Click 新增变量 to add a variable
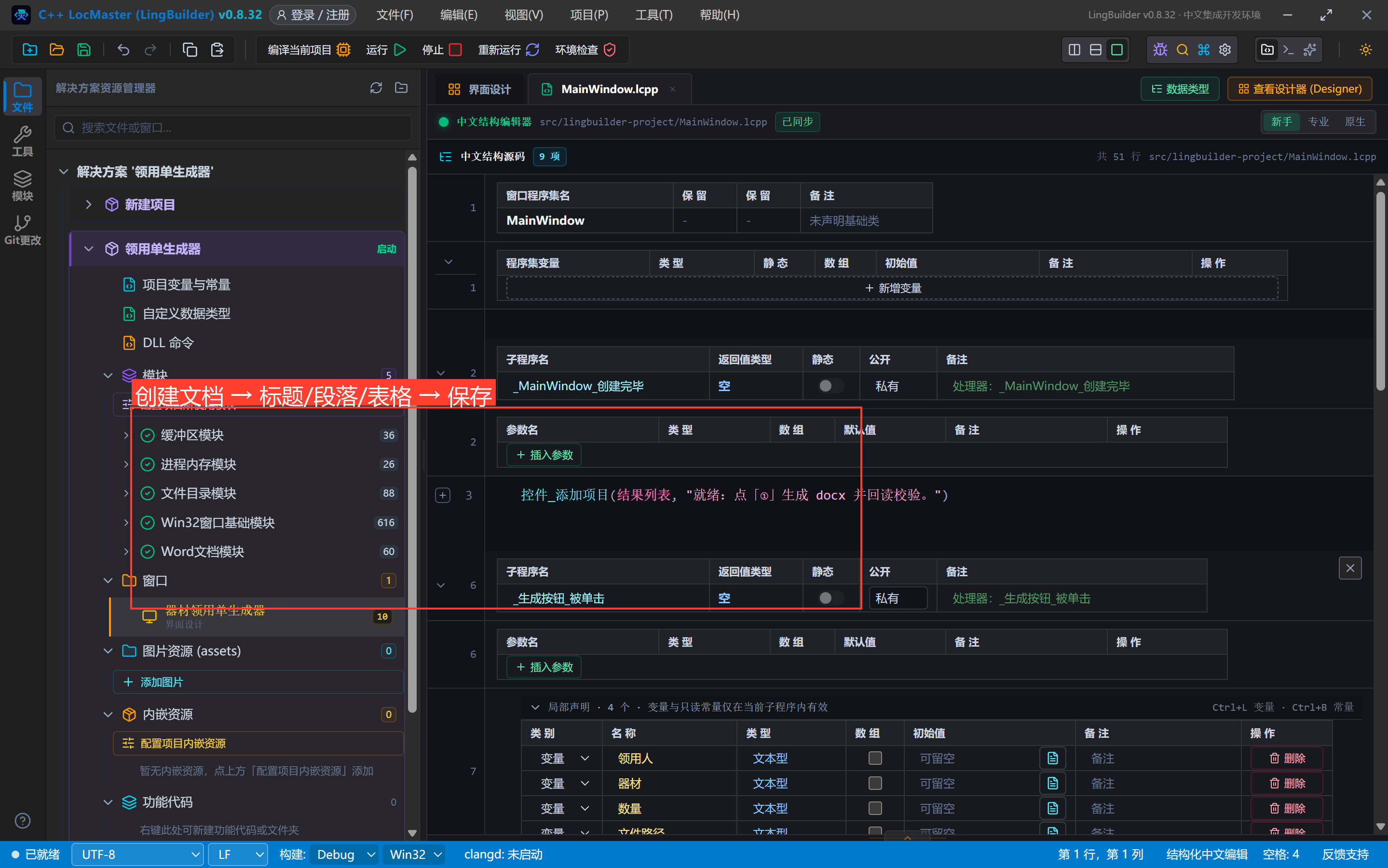Screen dimensions: 1388x868 click(x=893, y=288)
